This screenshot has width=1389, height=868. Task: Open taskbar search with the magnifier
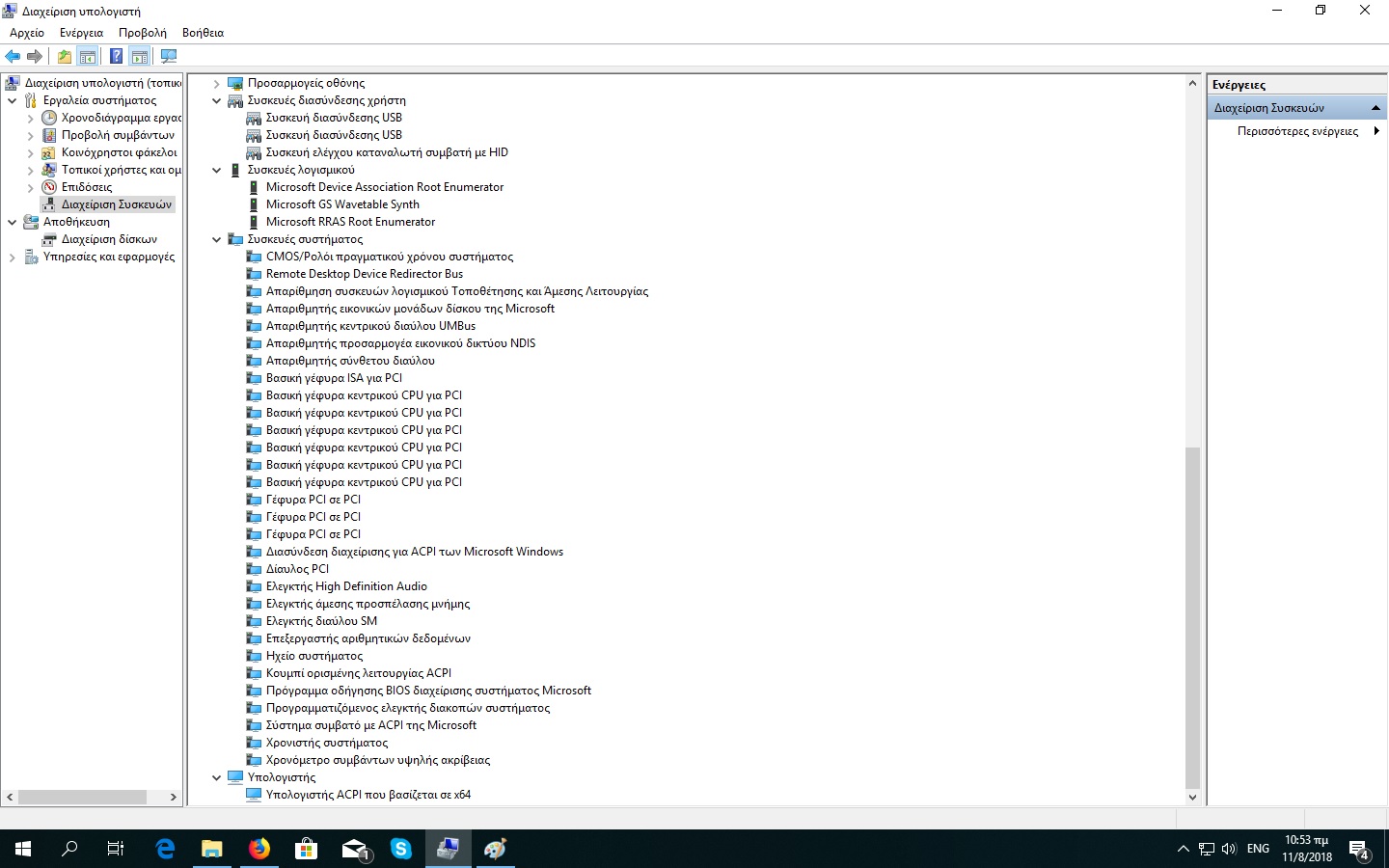click(x=69, y=849)
